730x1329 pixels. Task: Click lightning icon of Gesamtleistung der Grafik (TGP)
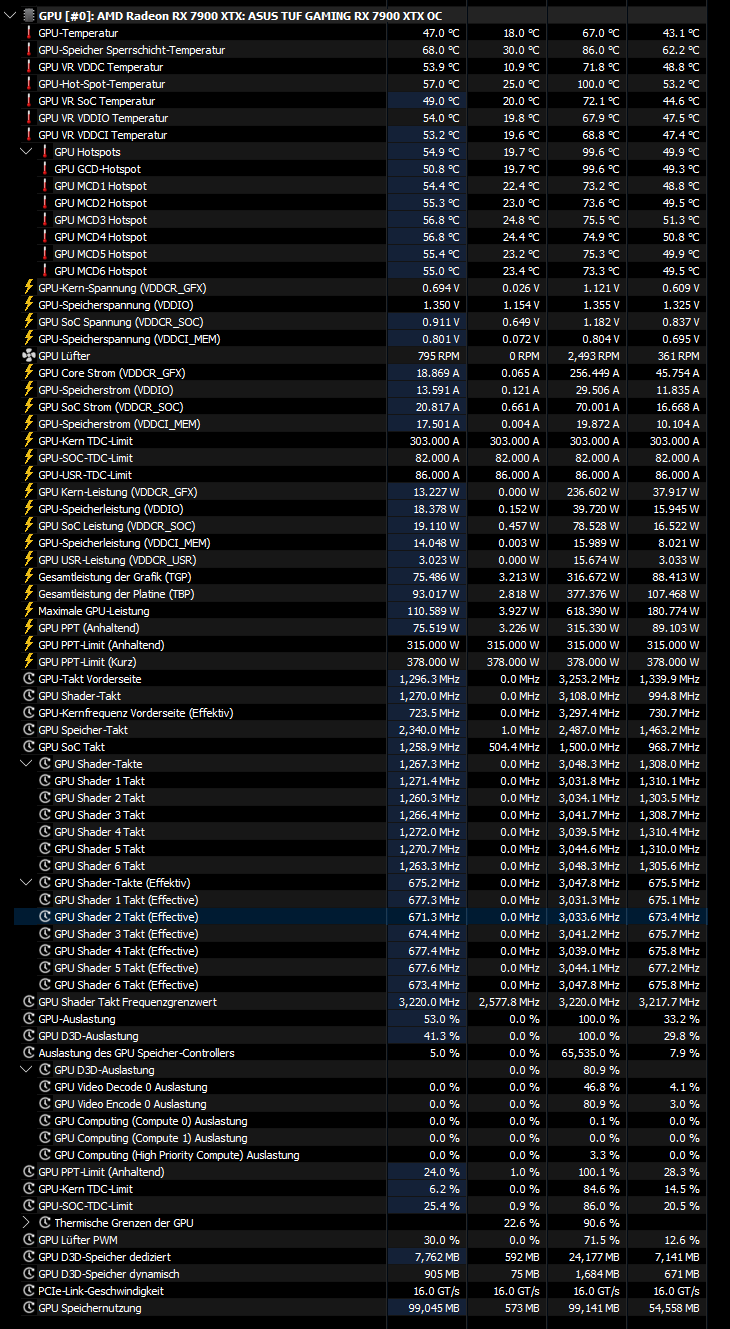click(29, 577)
